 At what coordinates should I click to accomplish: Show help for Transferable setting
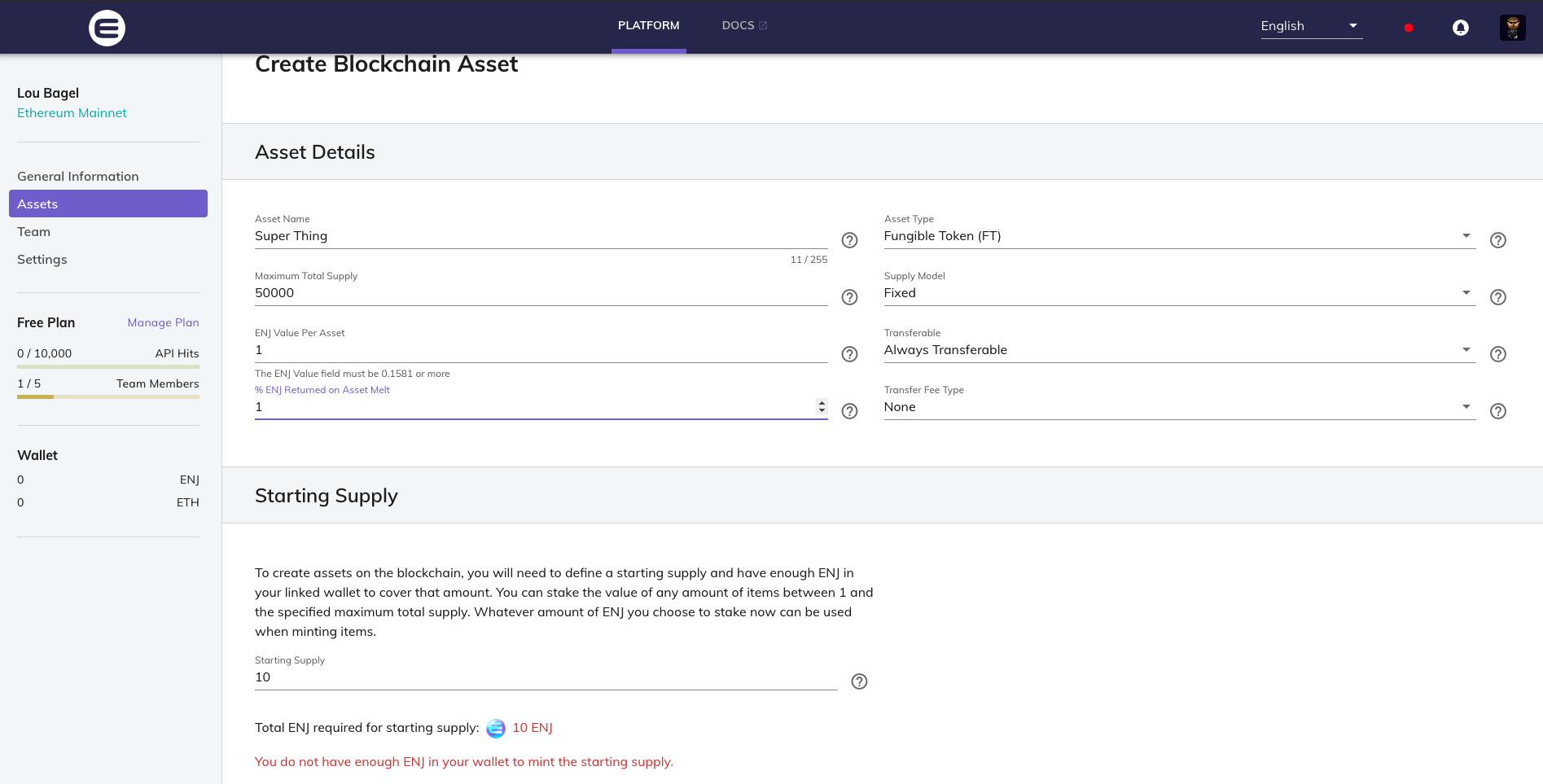[1497, 354]
